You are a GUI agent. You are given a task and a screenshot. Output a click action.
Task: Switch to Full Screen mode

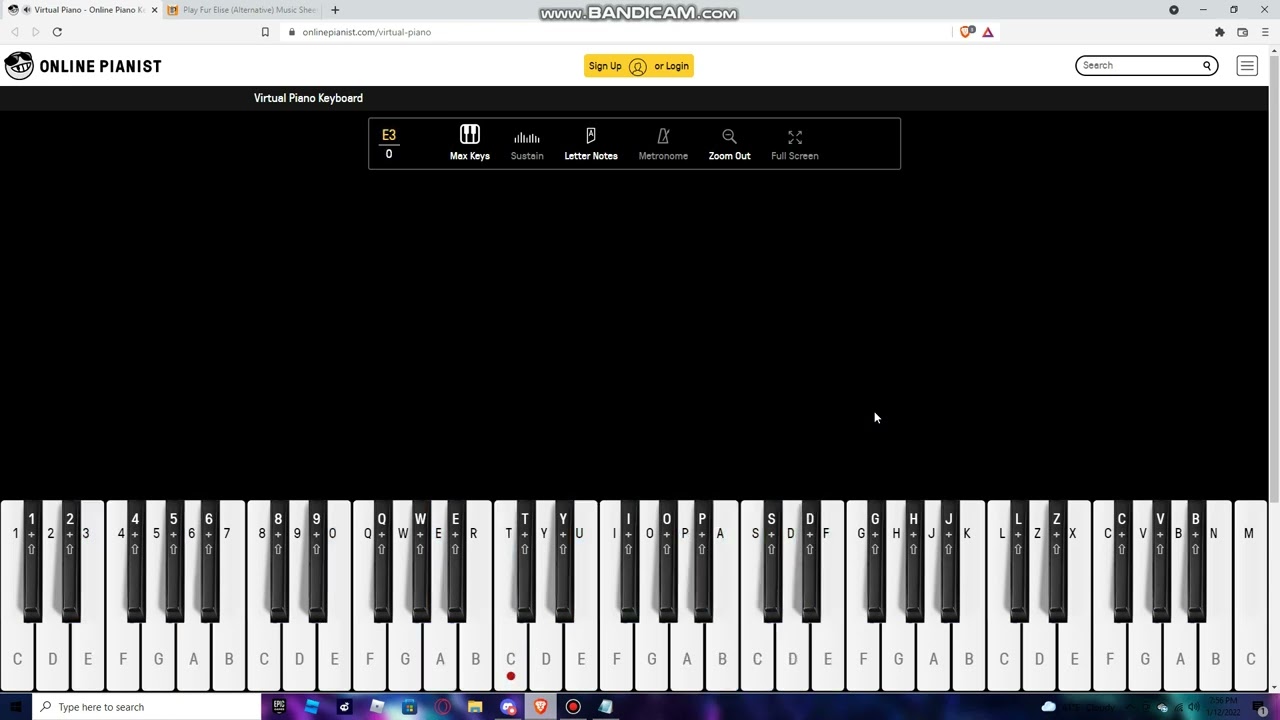pyautogui.click(x=795, y=143)
